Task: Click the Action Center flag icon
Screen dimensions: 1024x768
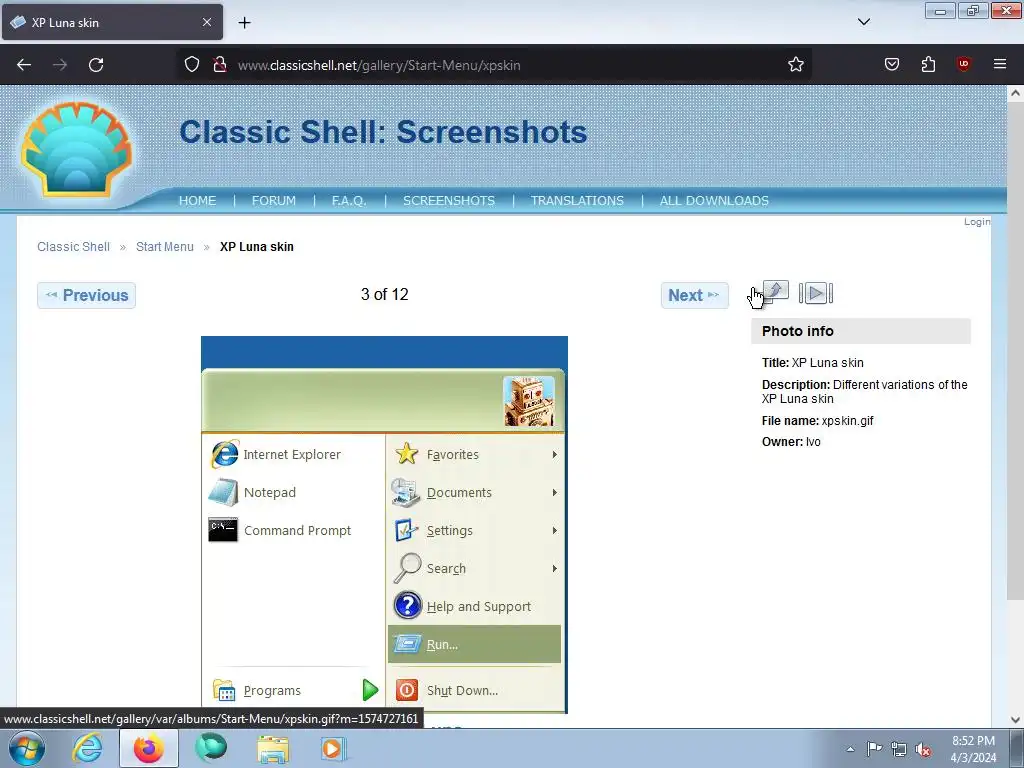Action: click(x=874, y=749)
